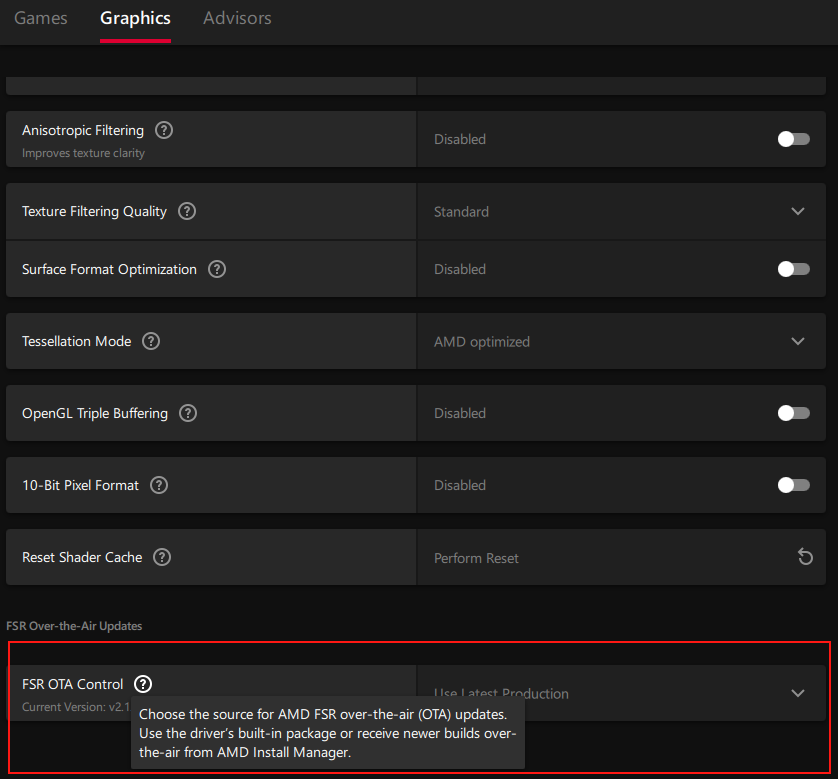Enable the Anisotropic Filtering toggle
Viewport: 838px width, 779px height.
coord(793,139)
